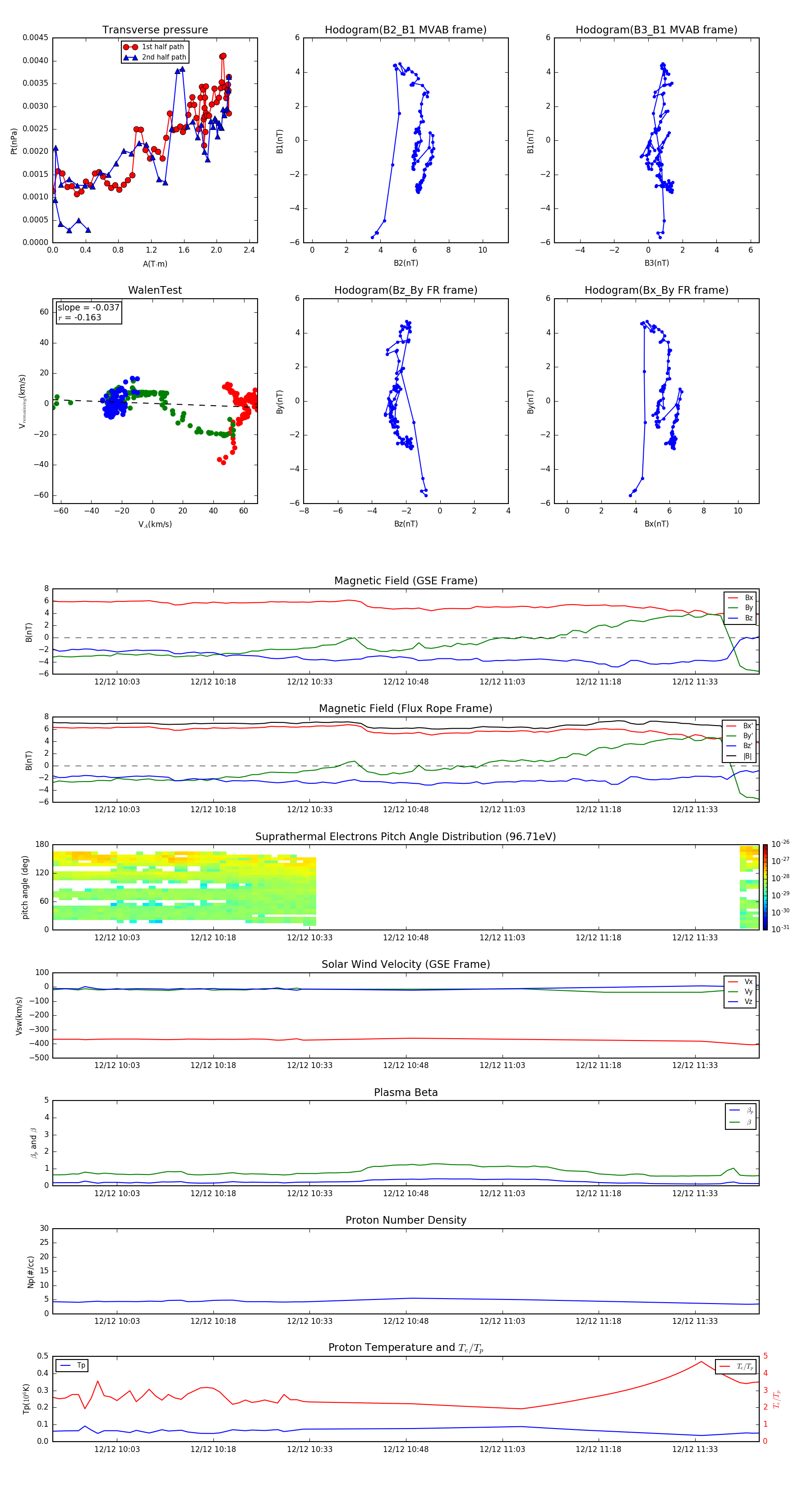Select the red Bx legend entry in GSE panel
This screenshot has width=812, height=1489.
(x=740, y=598)
